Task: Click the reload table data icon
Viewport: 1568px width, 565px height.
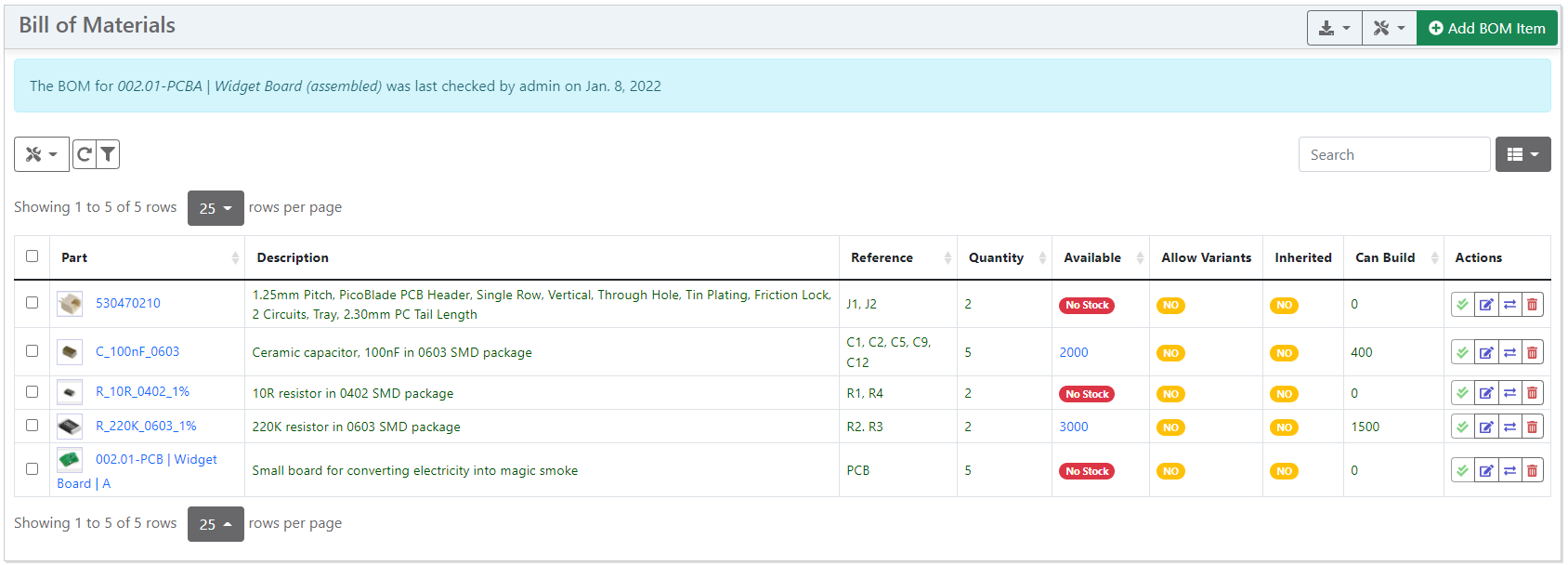Action: [85, 154]
